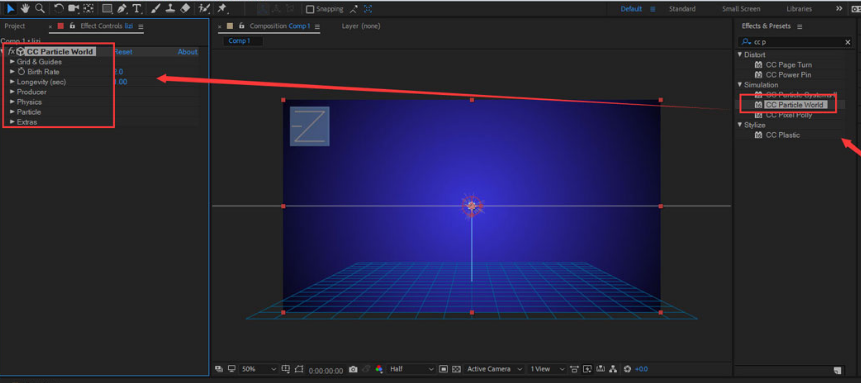
Task: Expand the Physics property group
Action: click(13, 102)
